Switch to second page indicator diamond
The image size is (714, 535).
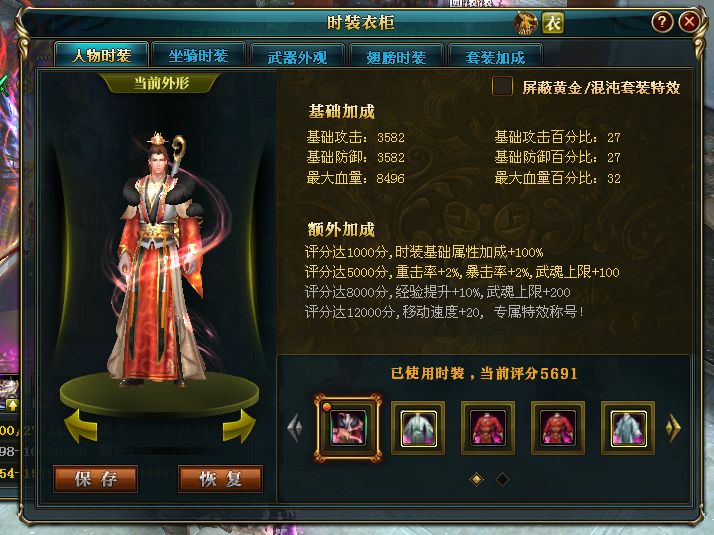502,479
